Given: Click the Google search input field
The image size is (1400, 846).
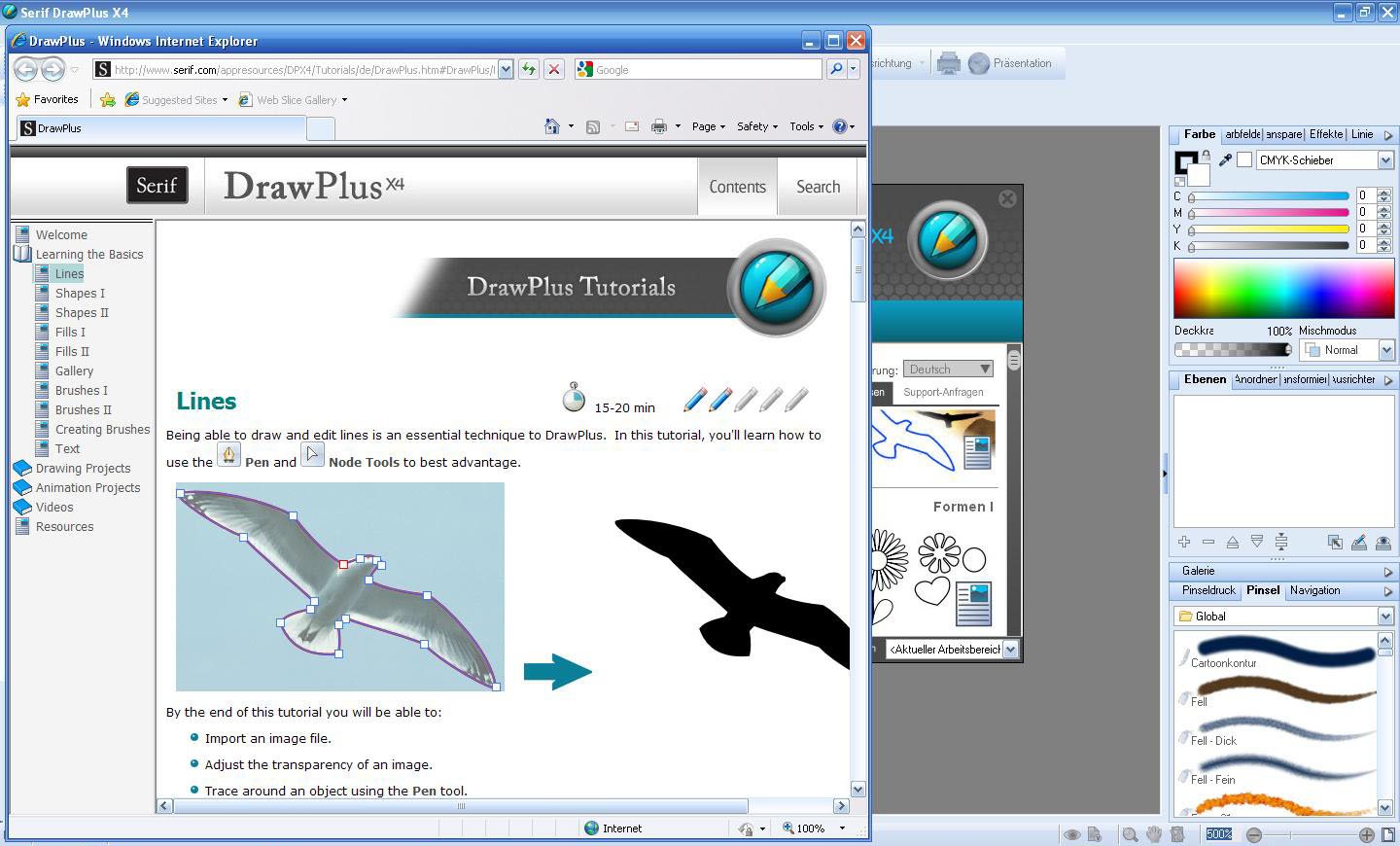Looking at the screenshot, I should (698, 69).
